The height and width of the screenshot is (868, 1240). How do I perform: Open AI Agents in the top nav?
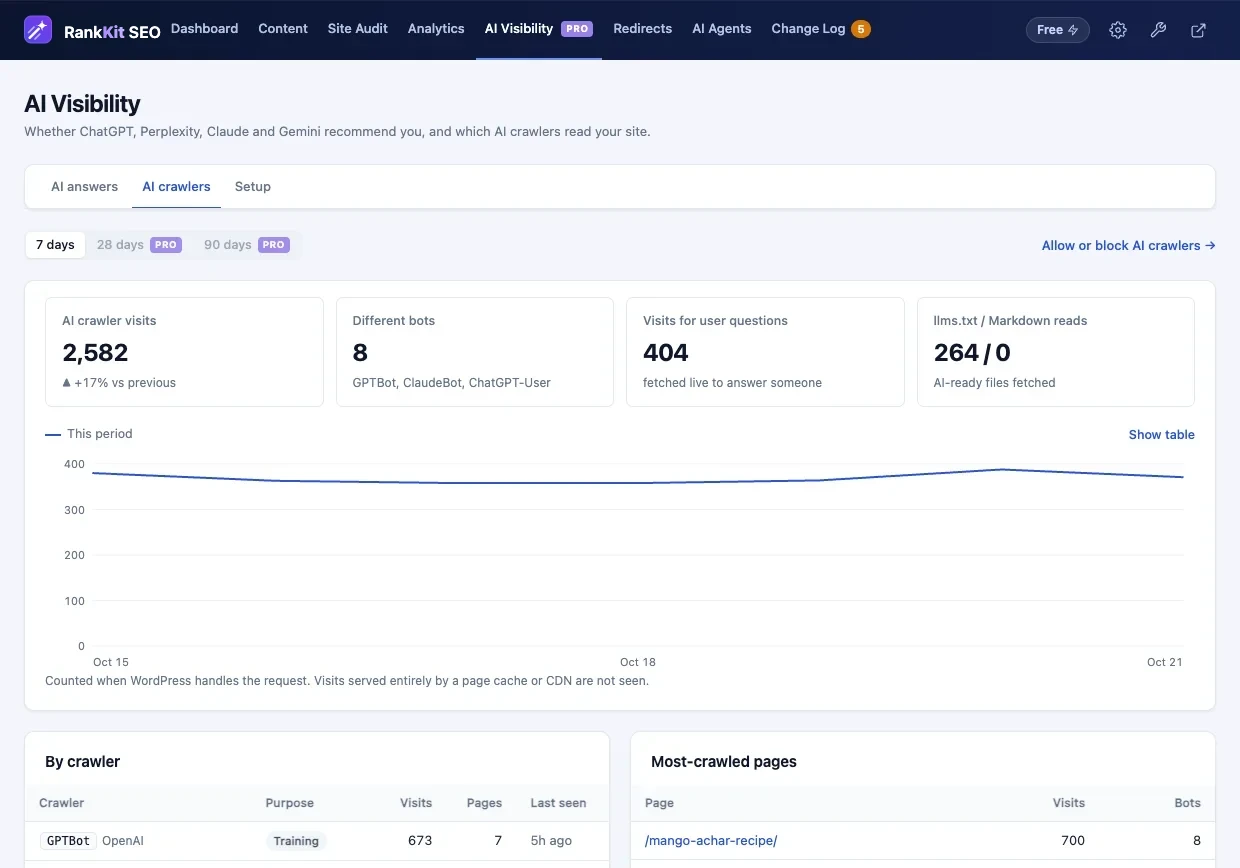(722, 29)
